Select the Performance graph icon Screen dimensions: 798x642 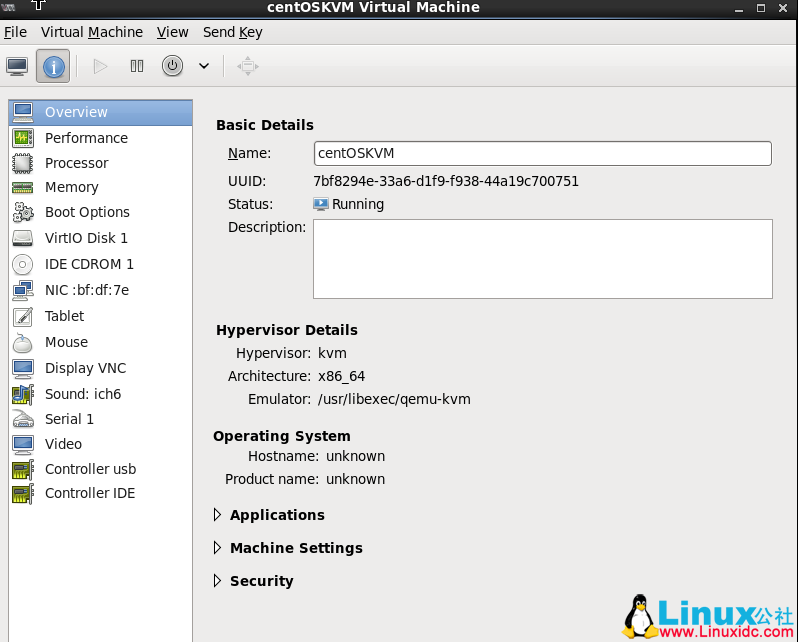23,138
